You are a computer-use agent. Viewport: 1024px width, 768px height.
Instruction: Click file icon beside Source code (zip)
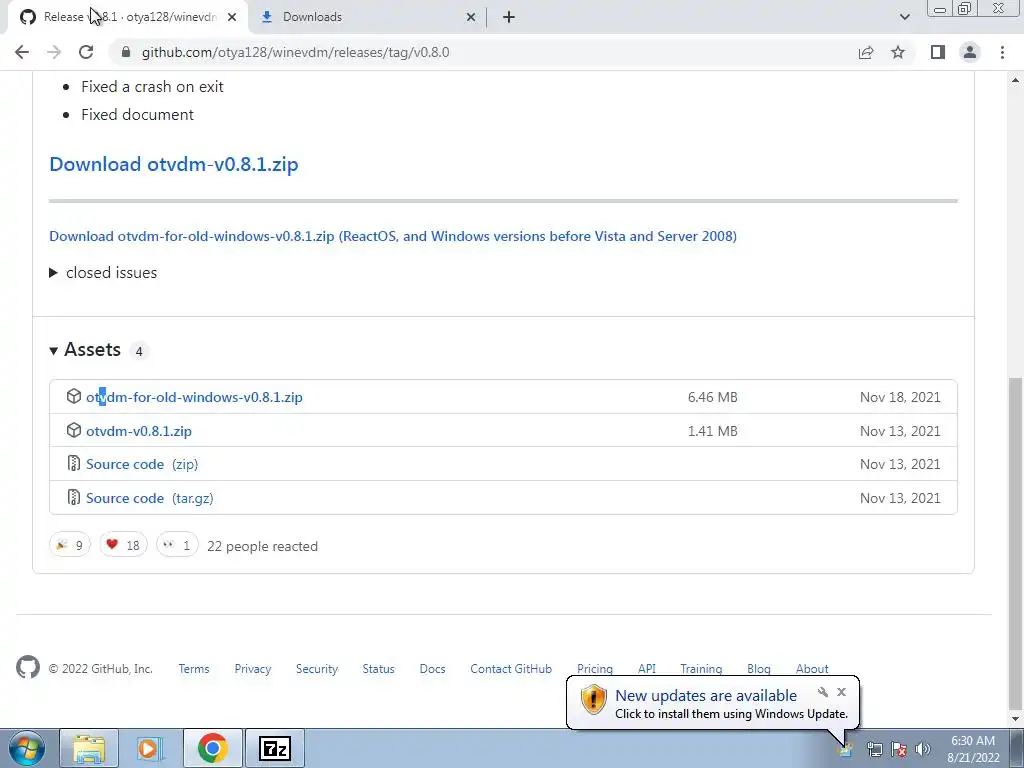[74, 464]
